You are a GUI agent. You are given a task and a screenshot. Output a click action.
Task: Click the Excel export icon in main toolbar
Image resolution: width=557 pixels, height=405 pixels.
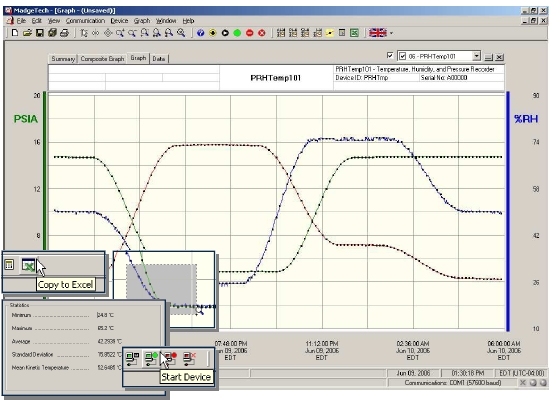coord(354,33)
